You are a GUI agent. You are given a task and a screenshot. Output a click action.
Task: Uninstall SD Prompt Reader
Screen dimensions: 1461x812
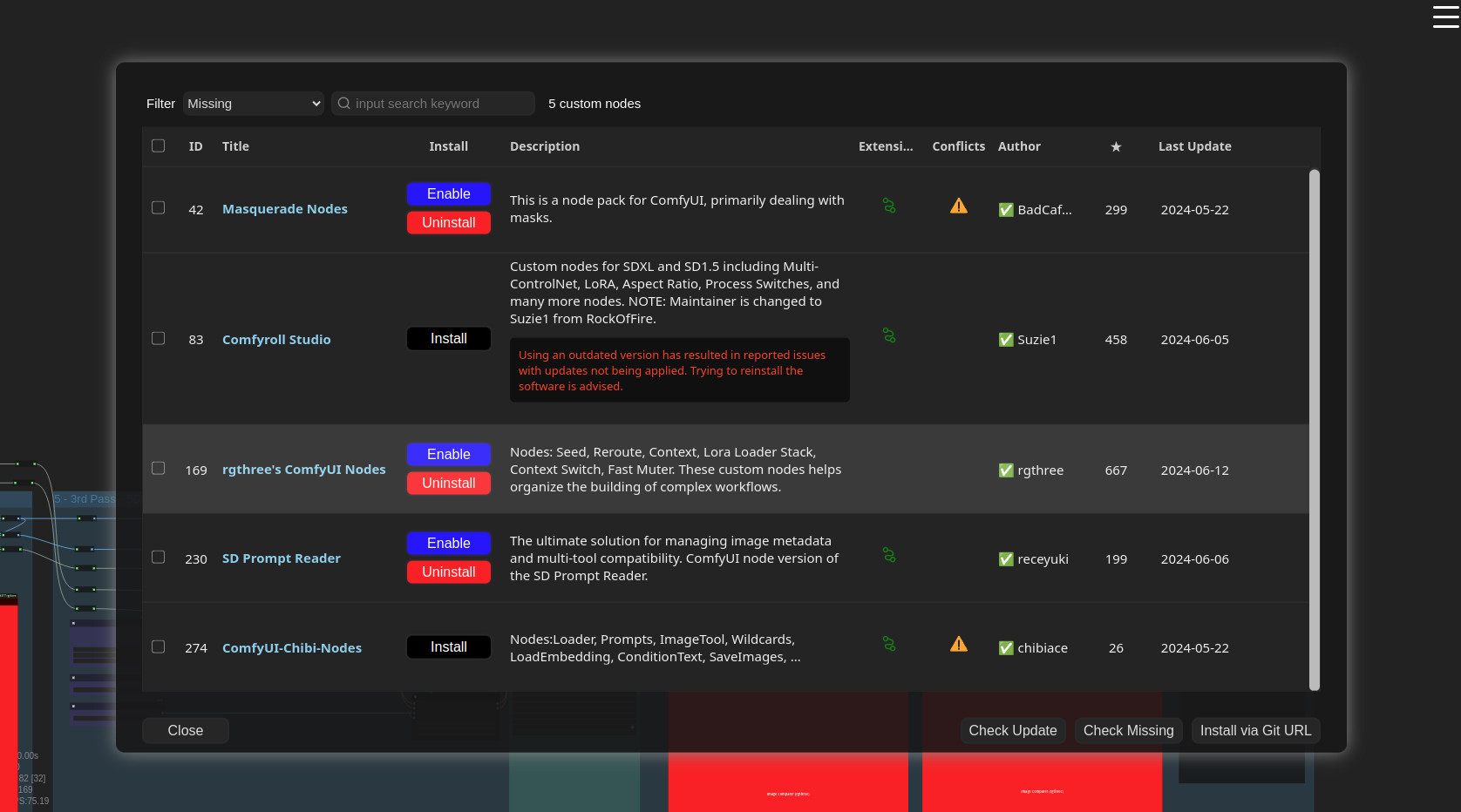point(448,572)
